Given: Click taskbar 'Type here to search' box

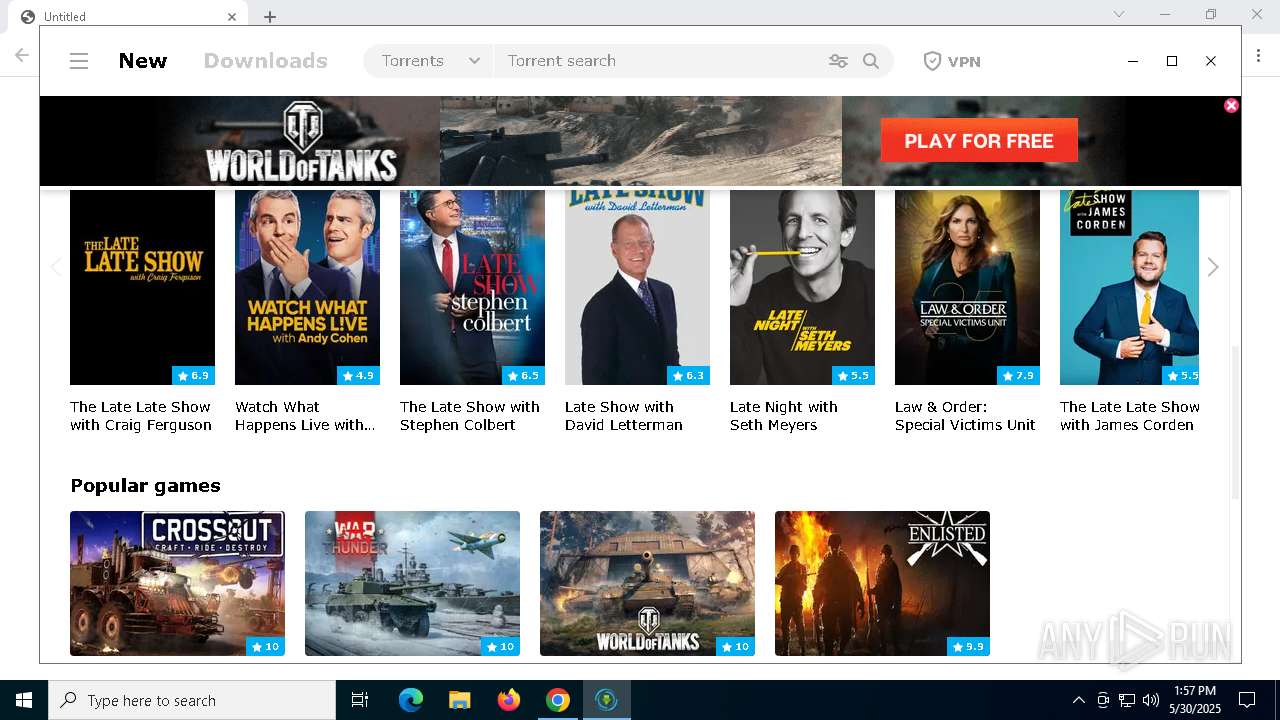Looking at the screenshot, I should 192,700.
